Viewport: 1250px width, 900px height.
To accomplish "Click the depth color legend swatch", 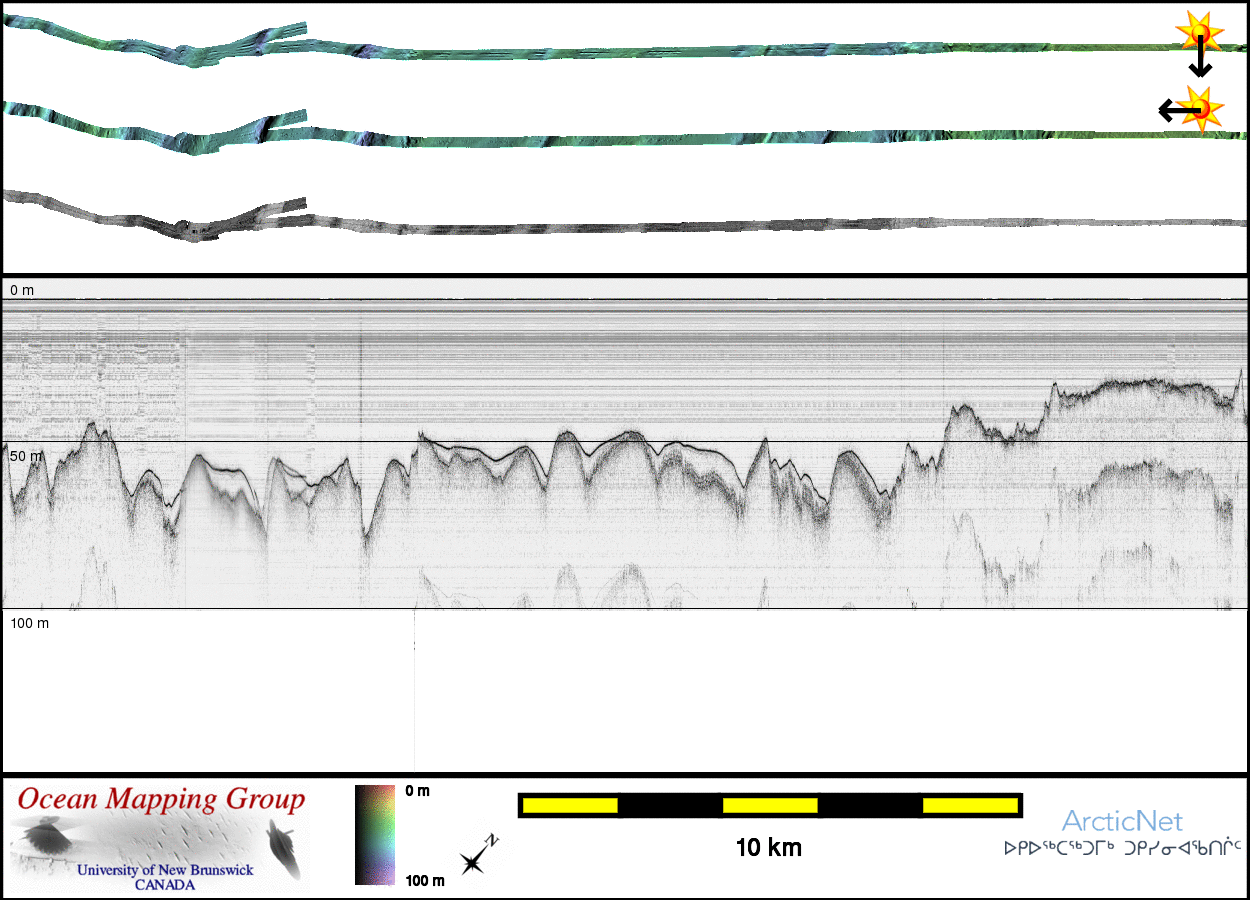I will pos(375,835).
